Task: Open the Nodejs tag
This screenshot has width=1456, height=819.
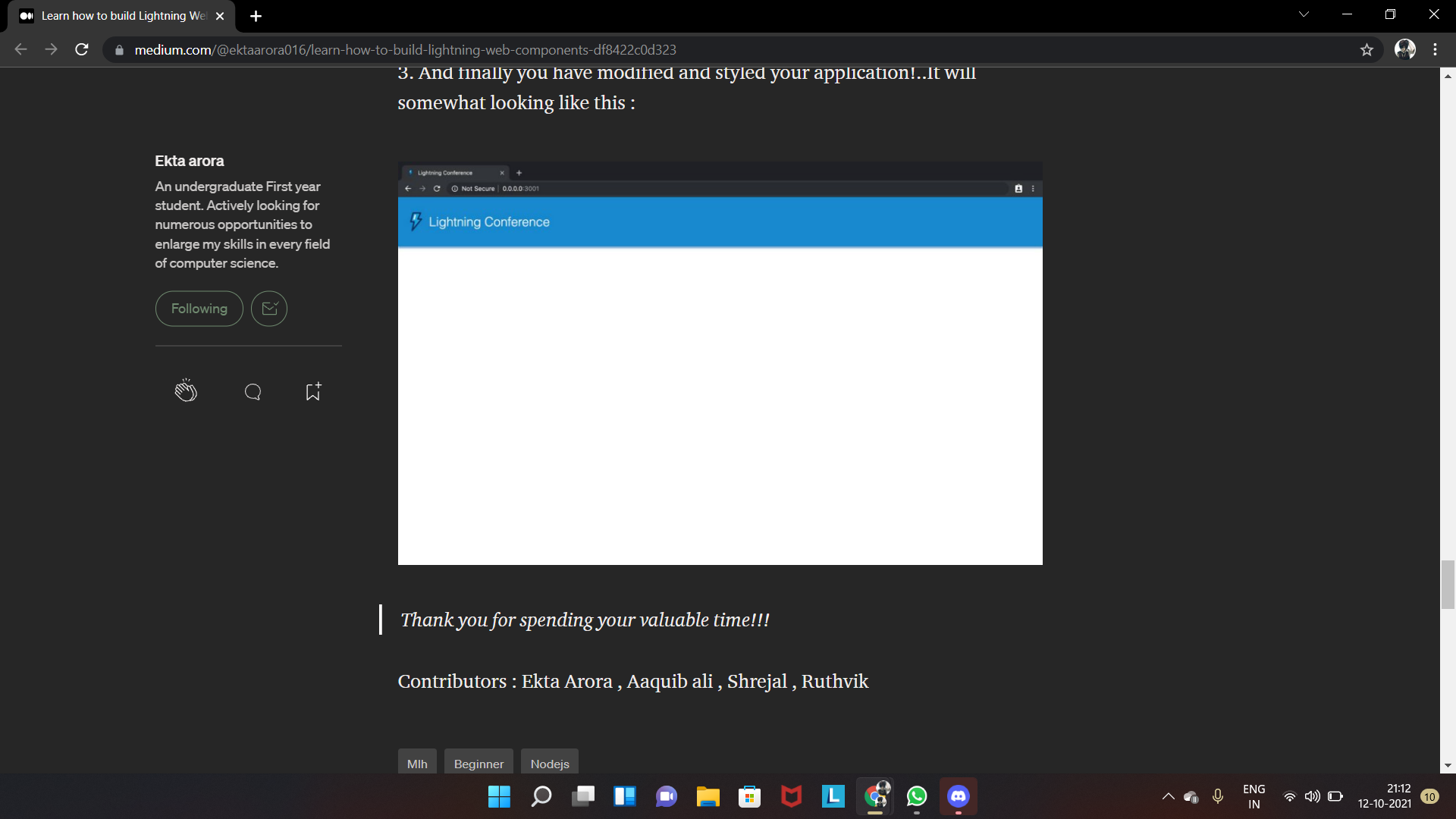Action: [550, 763]
